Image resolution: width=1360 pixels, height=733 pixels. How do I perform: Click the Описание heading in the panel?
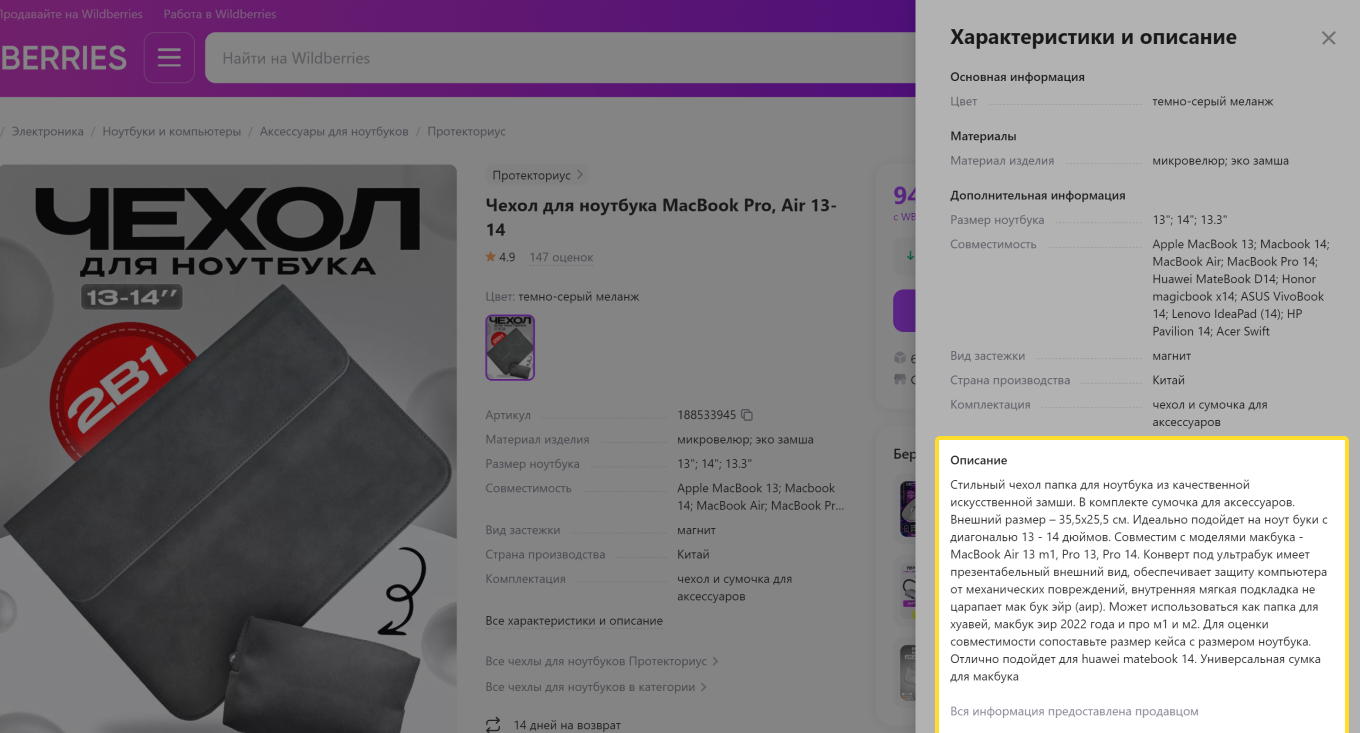[x=979, y=460]
